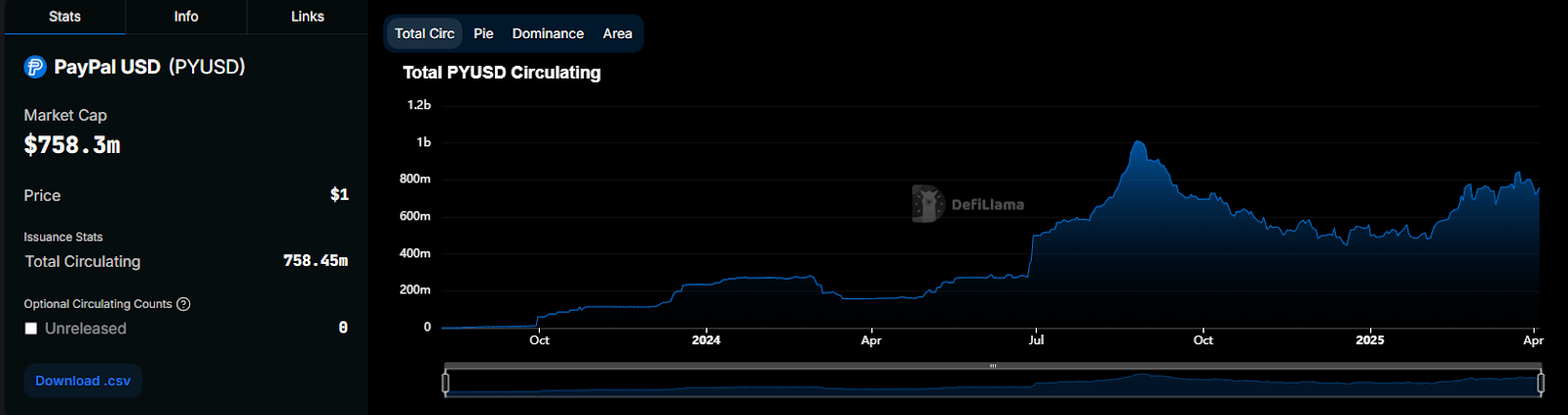Select the Total Circ chart view
Image resolution: width=1568 pixels, height=415 pixels.
click(424, 33)
